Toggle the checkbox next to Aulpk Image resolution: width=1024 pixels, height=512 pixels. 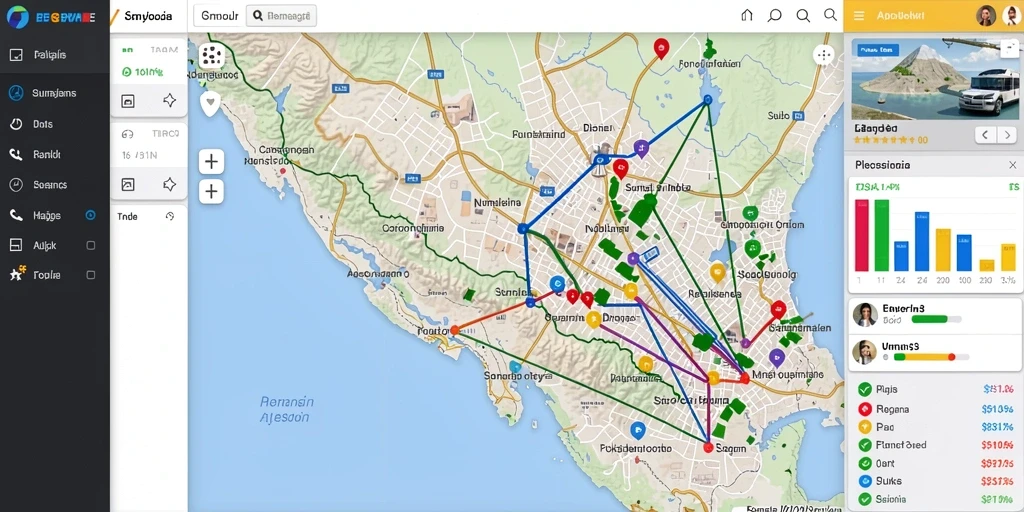coord(91,246)
